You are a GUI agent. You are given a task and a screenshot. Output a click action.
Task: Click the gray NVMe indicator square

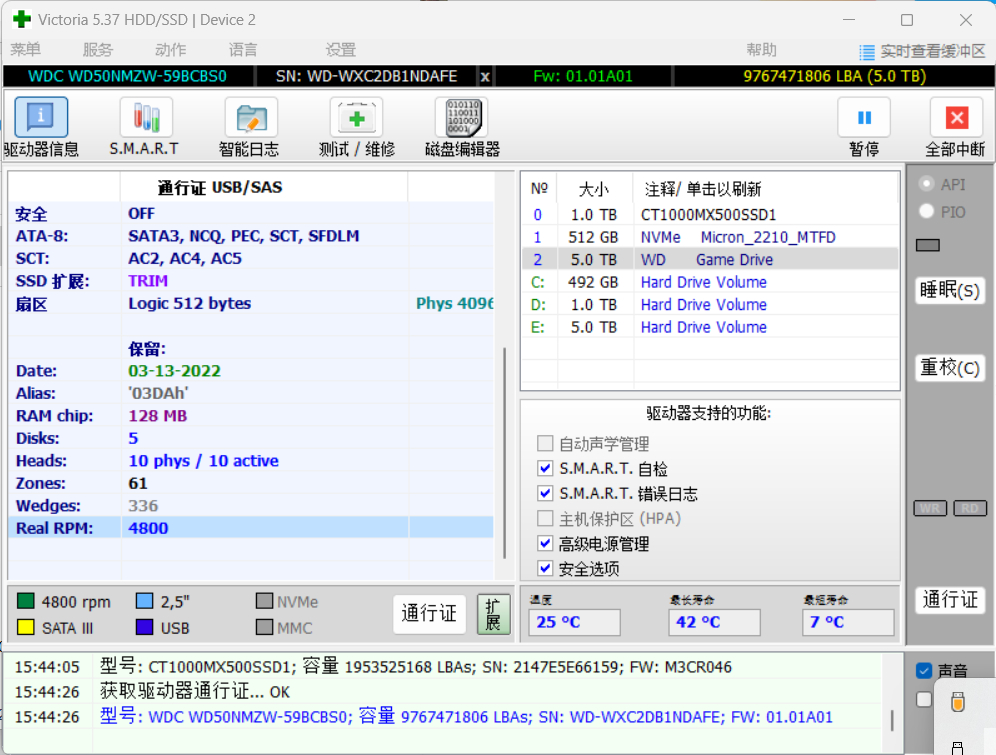point(264,601)
